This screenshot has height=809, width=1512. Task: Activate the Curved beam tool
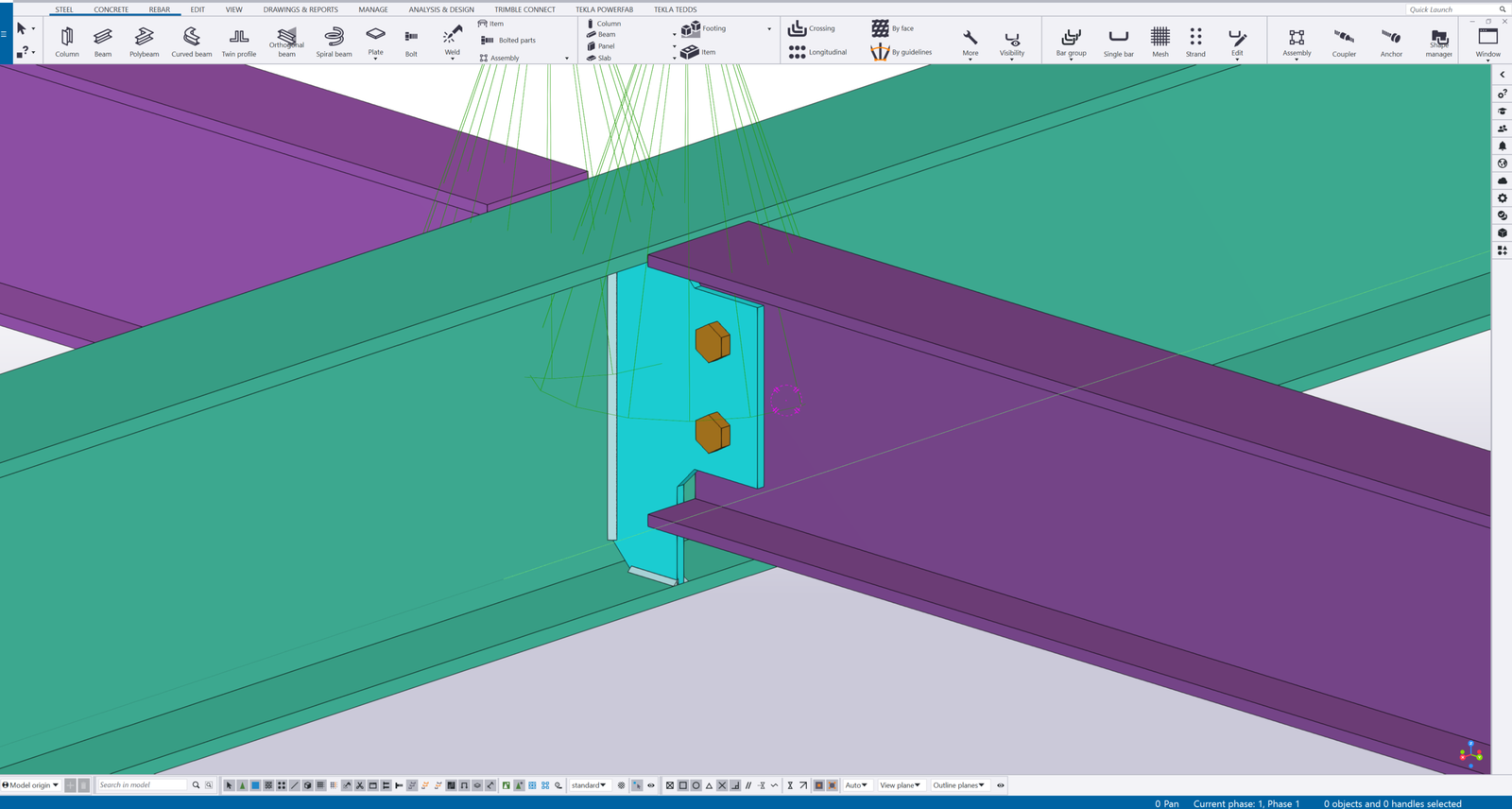(x=192, y=42)
